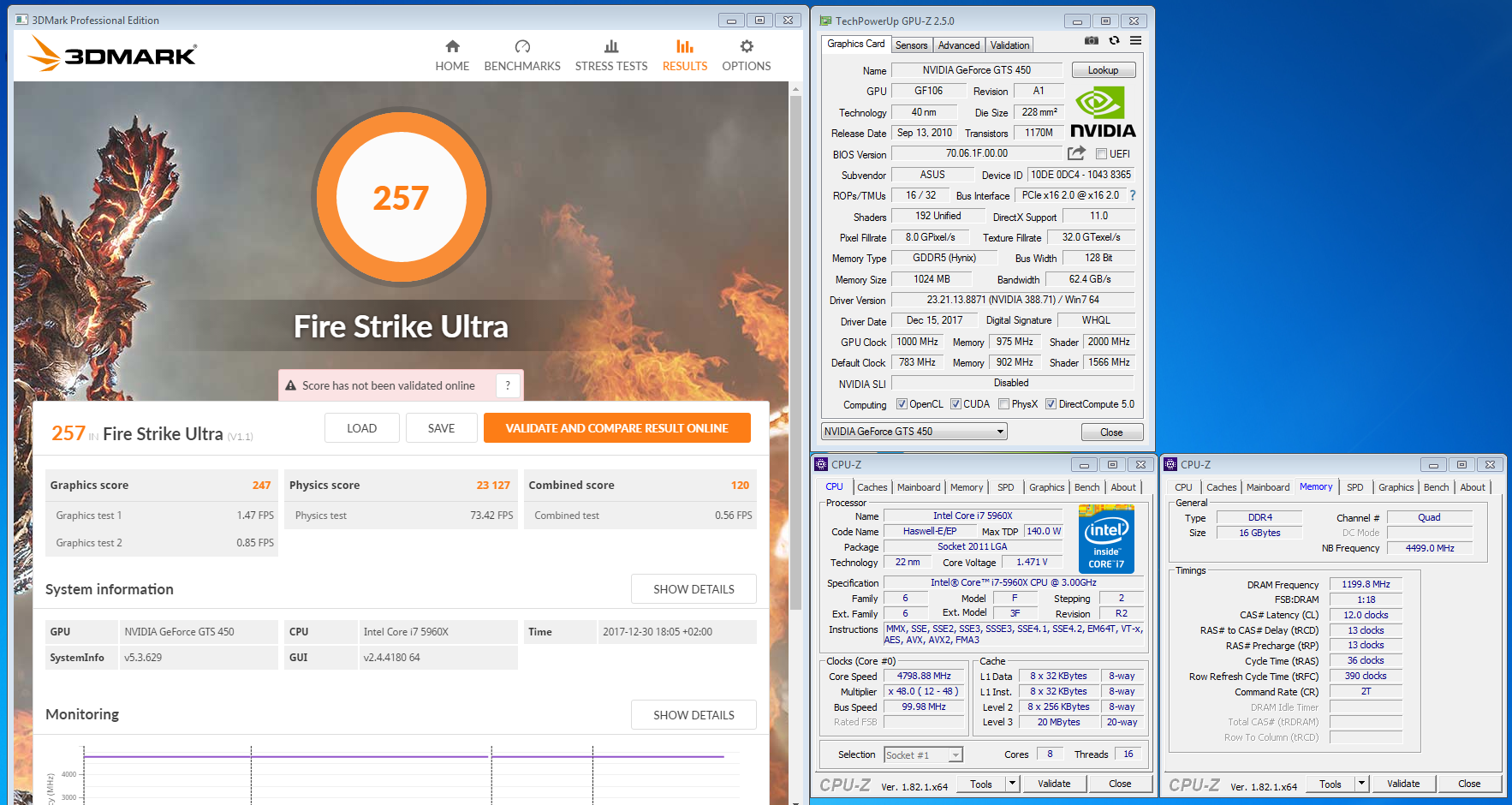The height and width of the screenshot is (805, 1512).
Task: Click the right CPU-Z window title icon
Action: [1170, 464]
